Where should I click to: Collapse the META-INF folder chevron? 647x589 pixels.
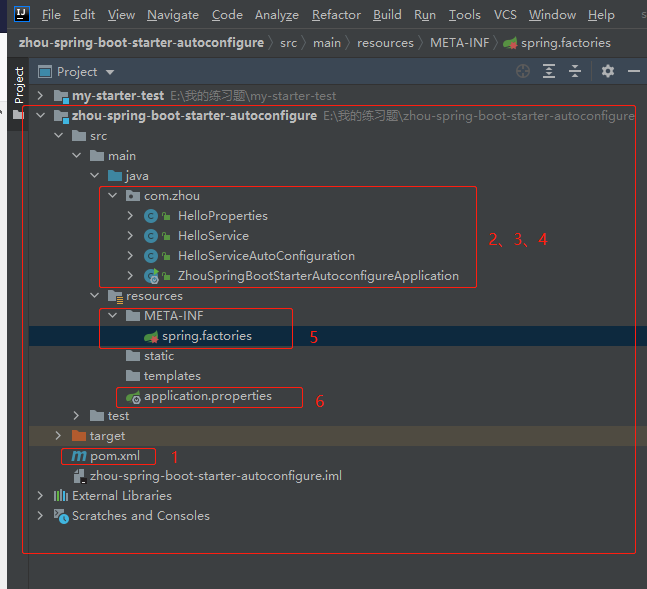click(x=113, y=315)
